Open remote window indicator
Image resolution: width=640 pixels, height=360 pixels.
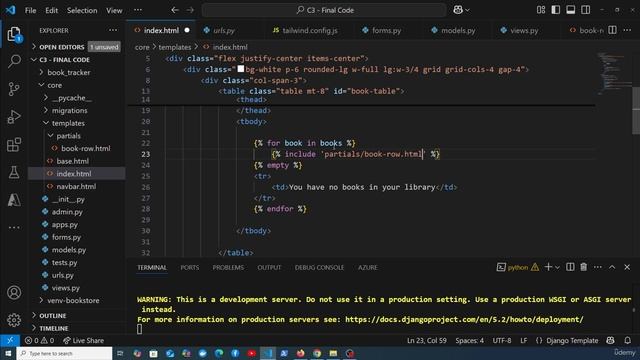click(10, 340)
